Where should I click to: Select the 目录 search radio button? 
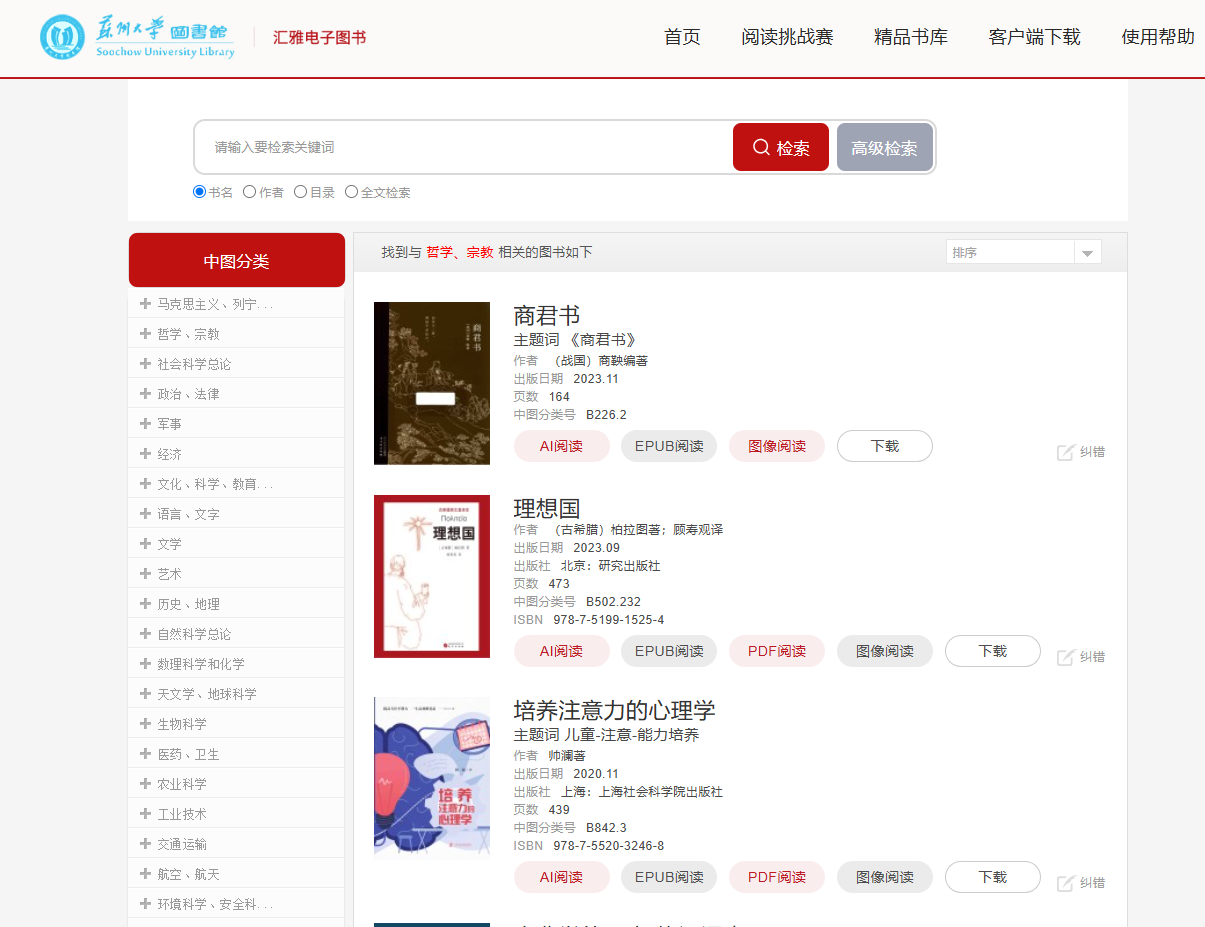pyautogui.click(x=300, y=192)
